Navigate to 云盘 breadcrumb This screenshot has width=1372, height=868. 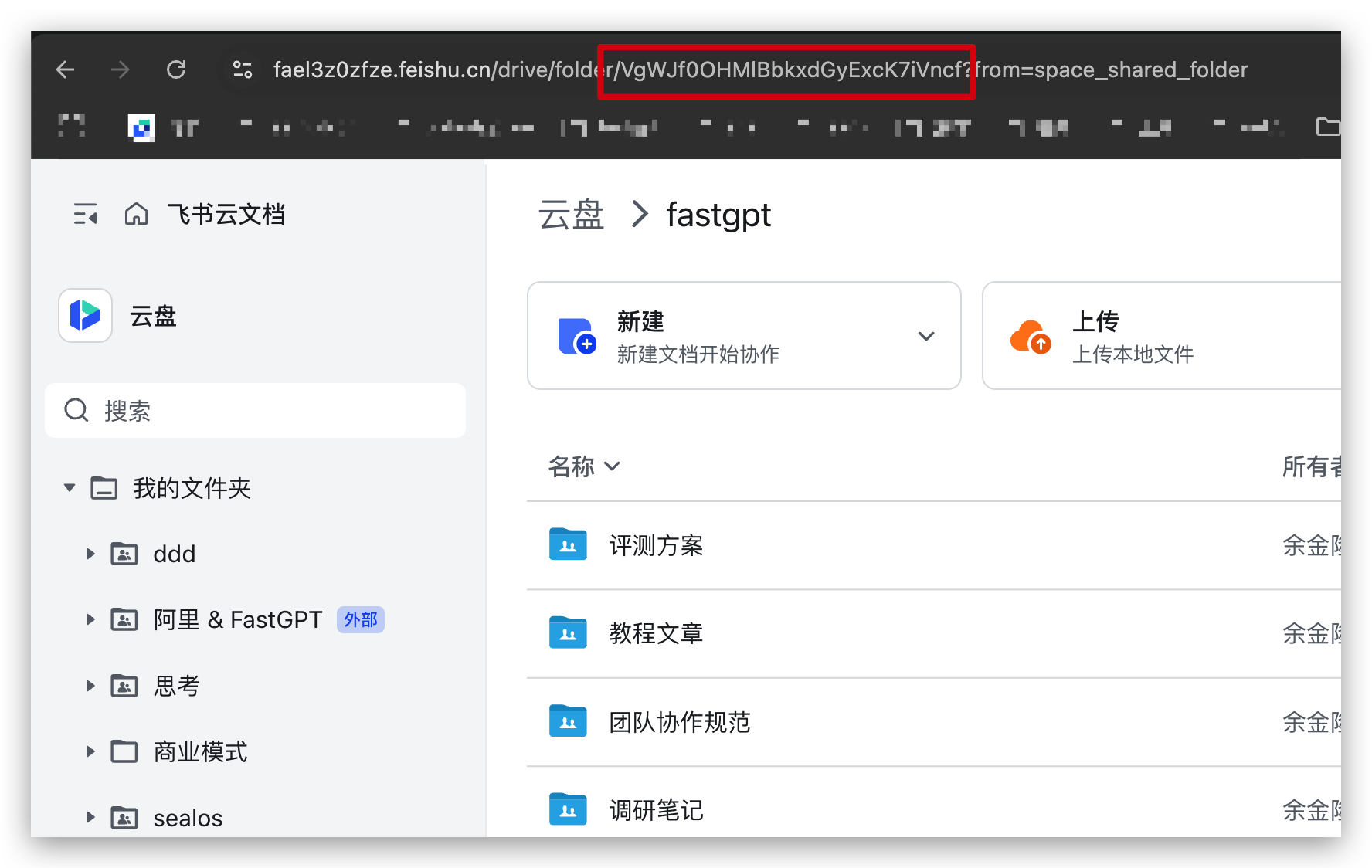point(571,215)
